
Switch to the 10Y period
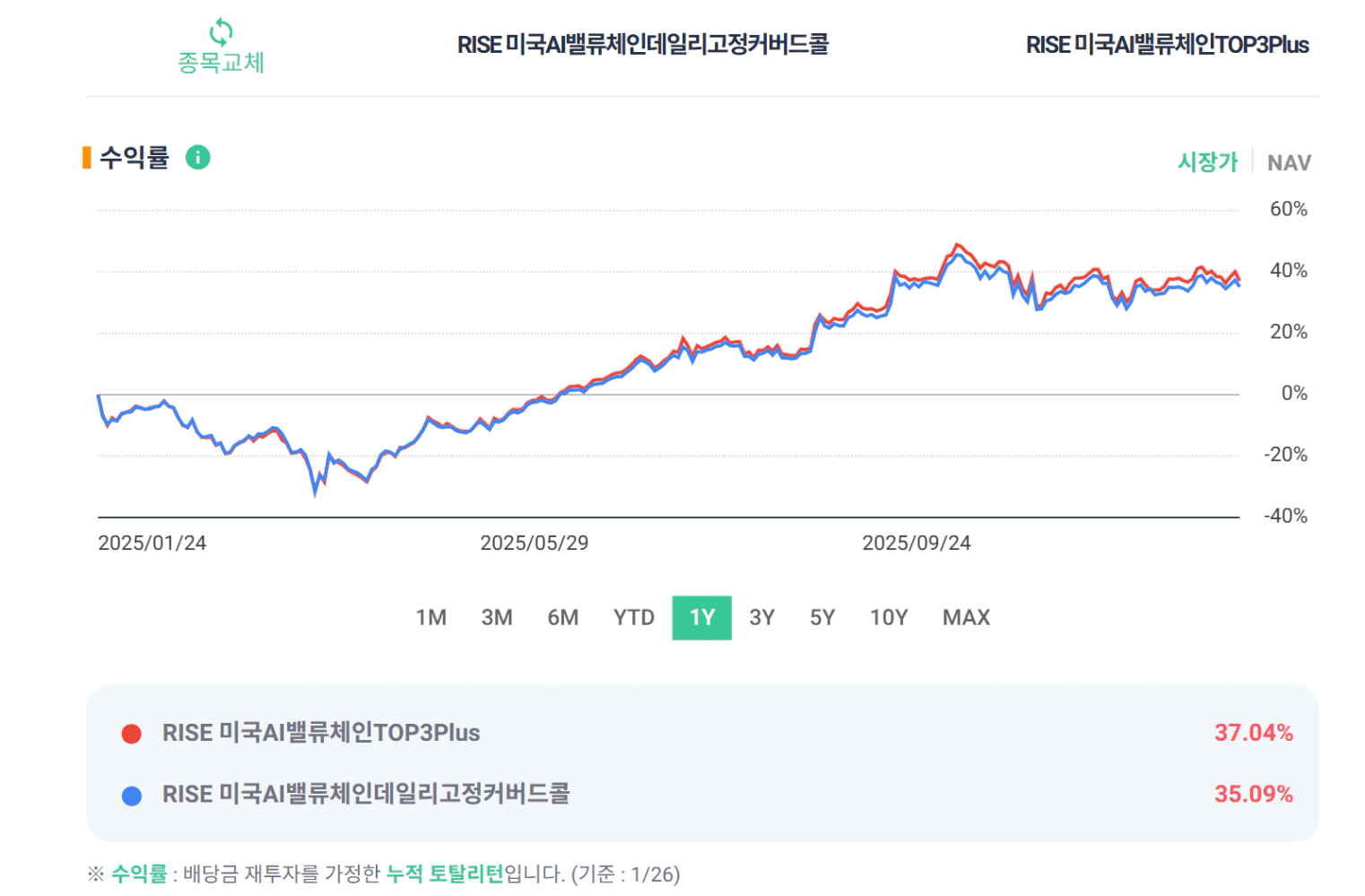[x=889, y=618]
